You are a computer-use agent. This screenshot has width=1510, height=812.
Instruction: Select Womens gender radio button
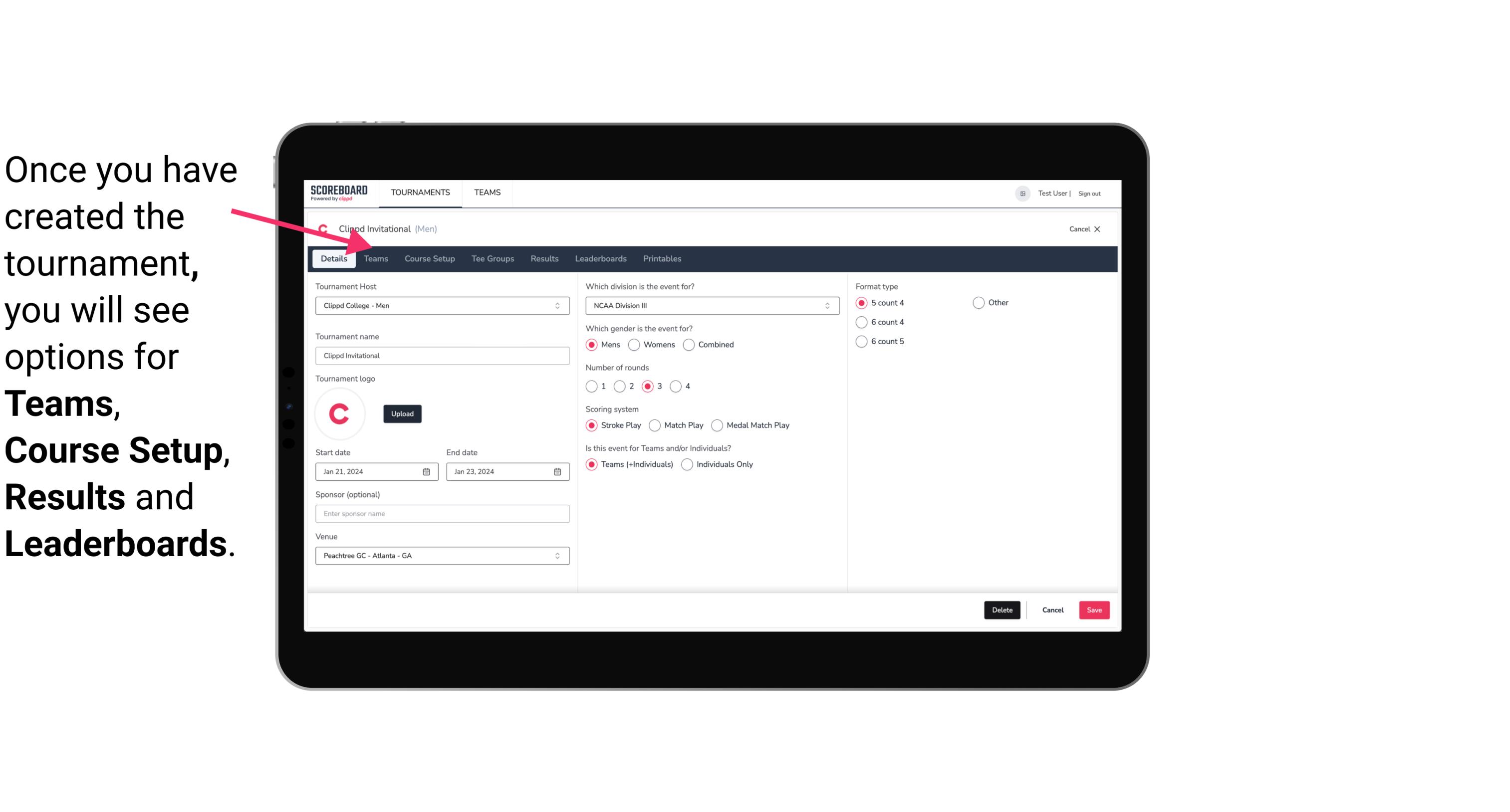[x=633, y=344]
